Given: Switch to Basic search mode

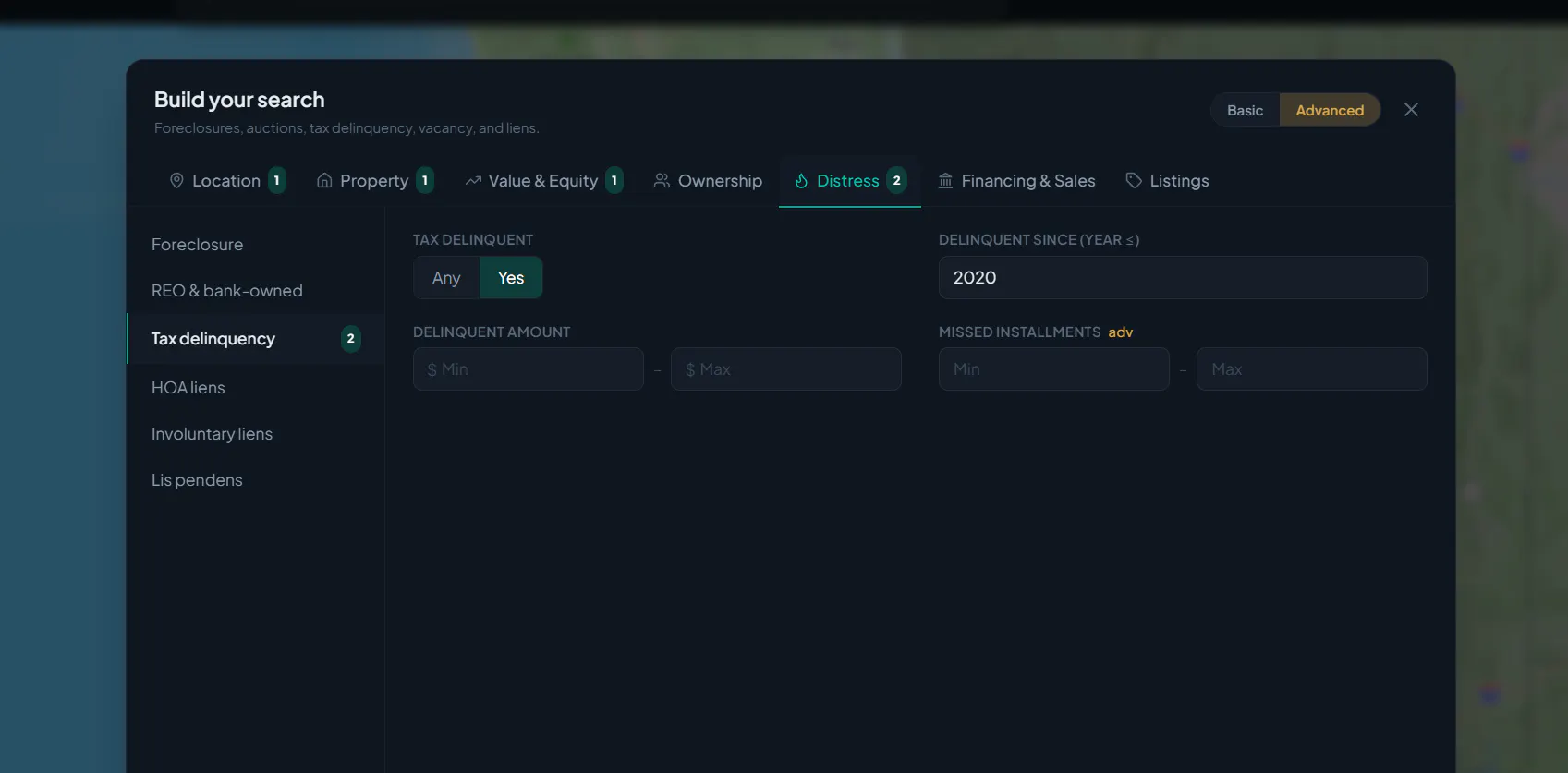Looking at the screenshot, I should pyautogui.click(x=1245, y=110).
